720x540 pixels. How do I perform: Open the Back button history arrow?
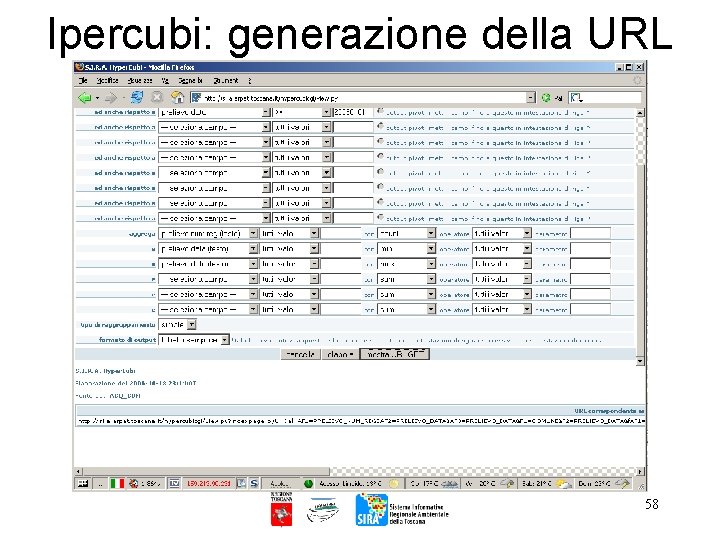tap(97, 98)
